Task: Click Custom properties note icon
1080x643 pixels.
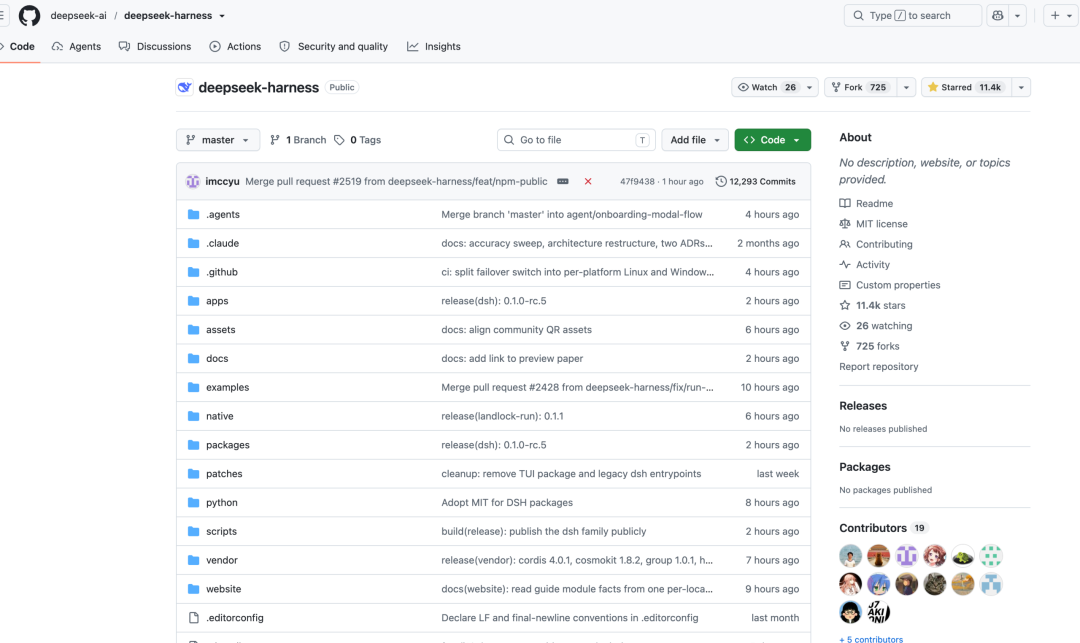Action: [x=844, y=285]
